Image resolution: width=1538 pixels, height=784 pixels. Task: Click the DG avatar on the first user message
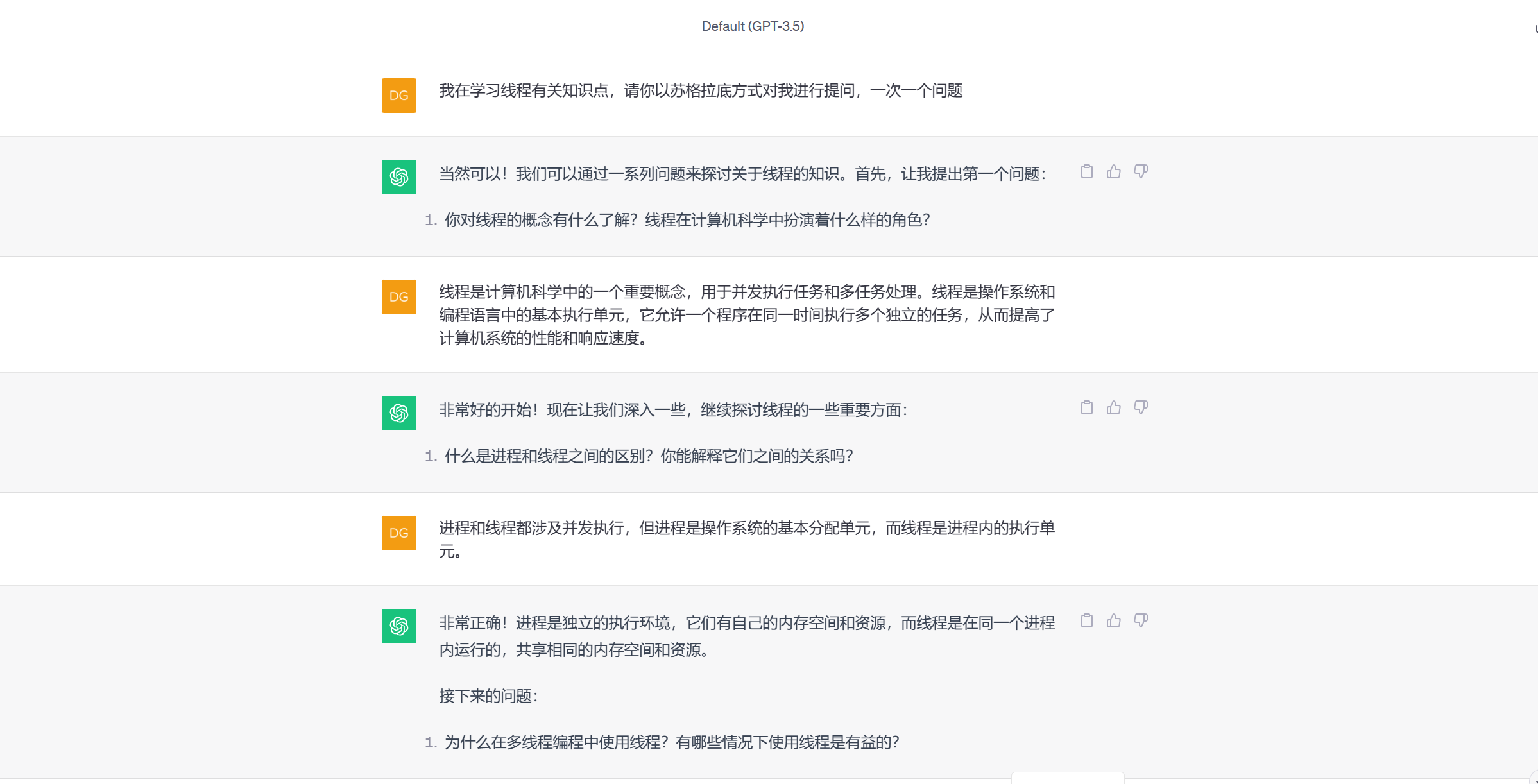[398, 96]
